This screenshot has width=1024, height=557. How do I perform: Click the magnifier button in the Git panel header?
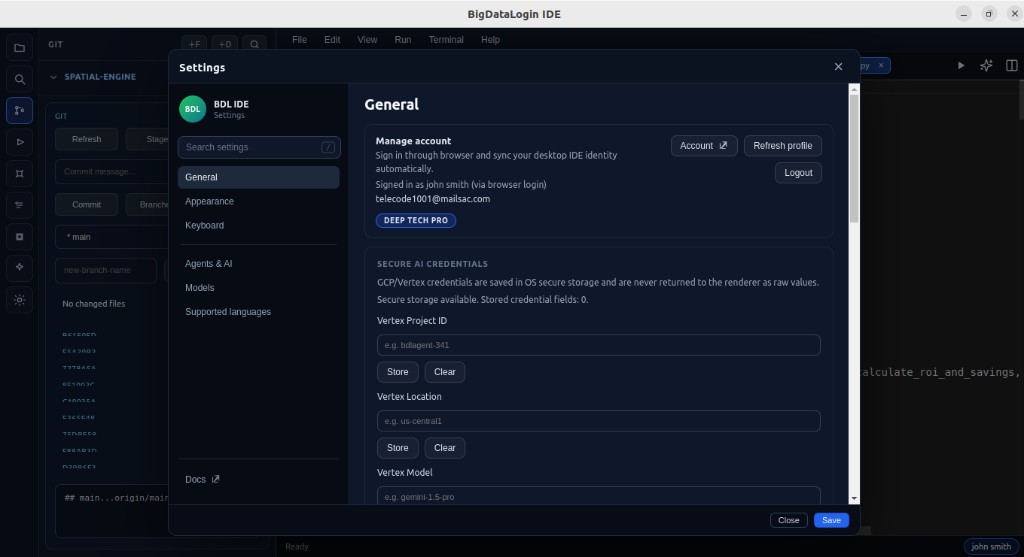click(254, 44)
